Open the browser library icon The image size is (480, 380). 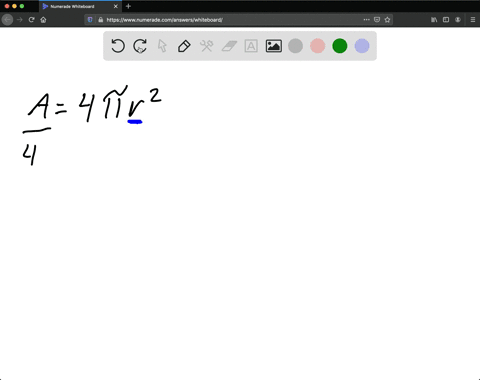coord(434,20)
